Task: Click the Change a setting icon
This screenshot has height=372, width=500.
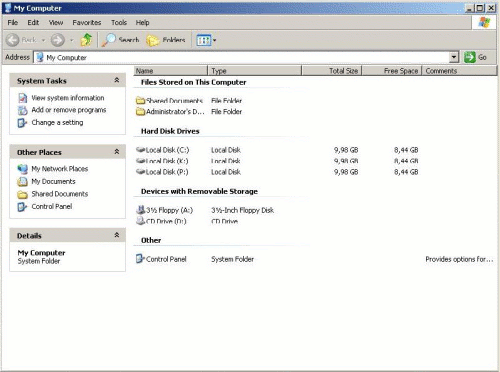Action: pos(22,123)
